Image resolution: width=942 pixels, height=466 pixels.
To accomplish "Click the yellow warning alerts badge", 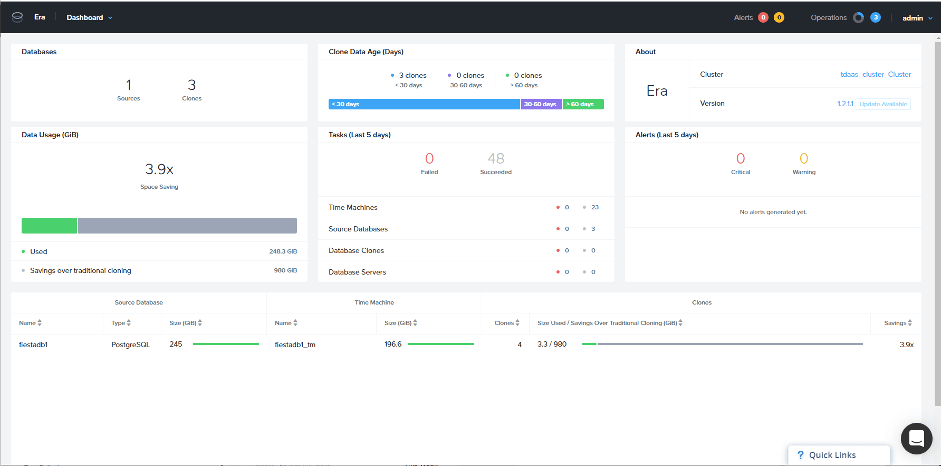I will coord(779,18).
